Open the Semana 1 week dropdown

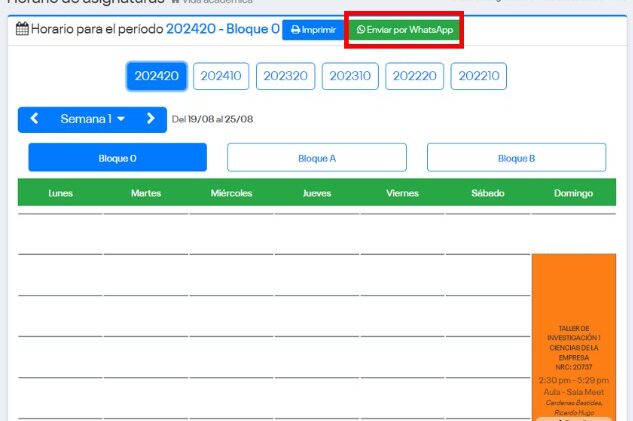point(92,119)
